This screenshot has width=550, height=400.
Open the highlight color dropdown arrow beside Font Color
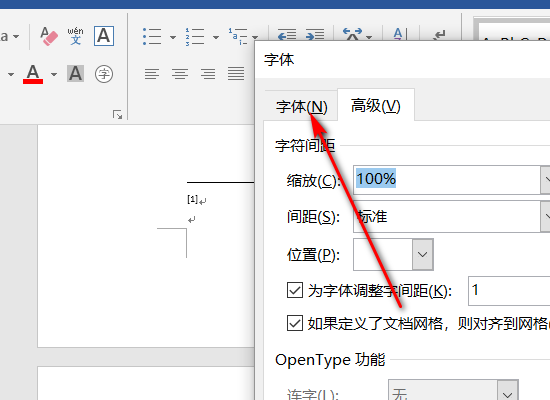pos(11,74)
